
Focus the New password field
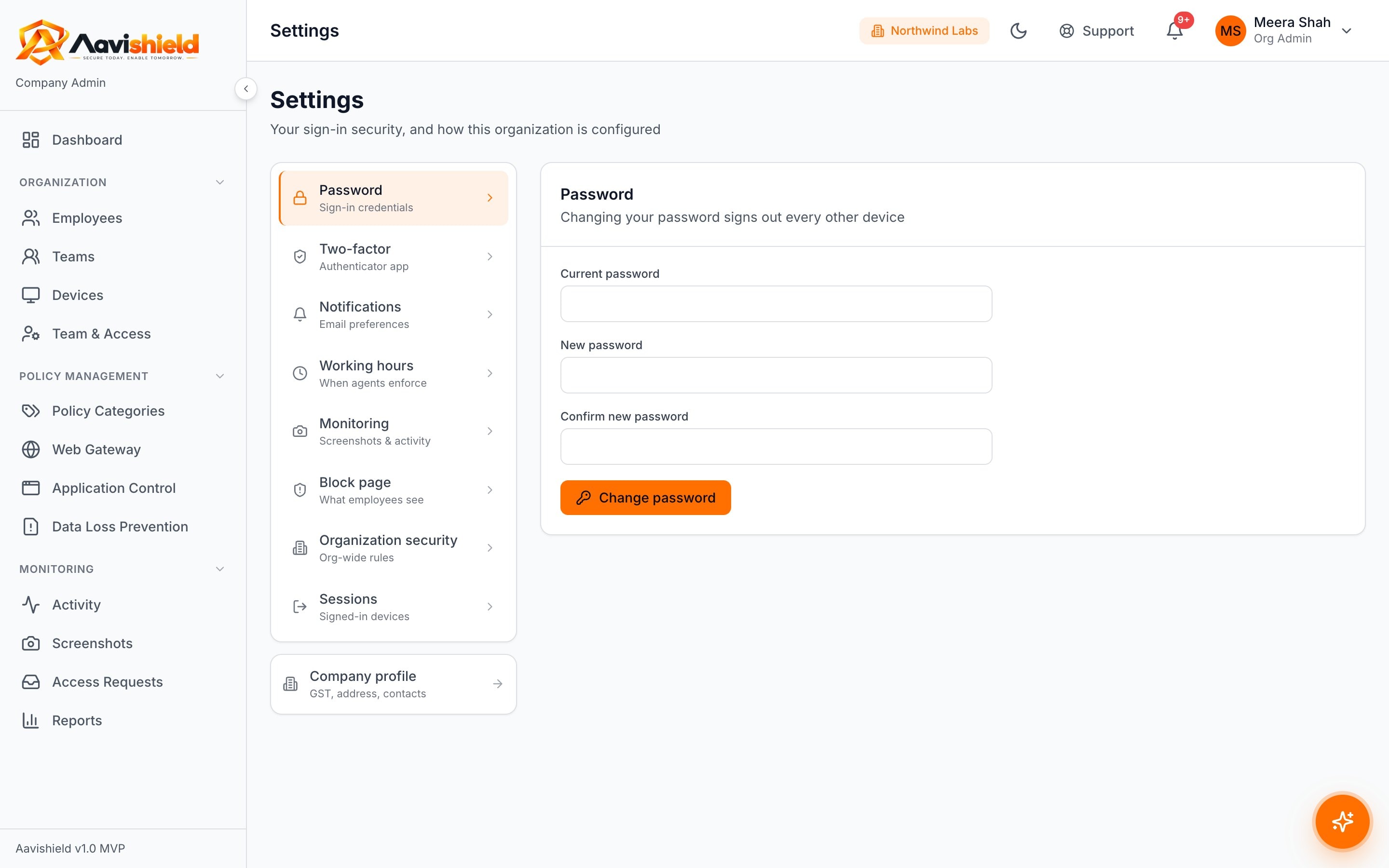tap(776, 376)
